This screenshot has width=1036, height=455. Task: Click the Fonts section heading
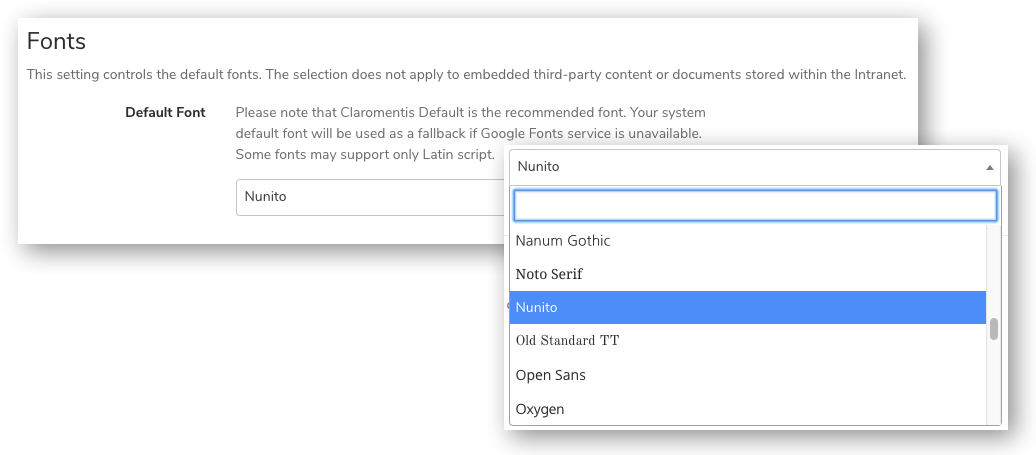(56, 42)
